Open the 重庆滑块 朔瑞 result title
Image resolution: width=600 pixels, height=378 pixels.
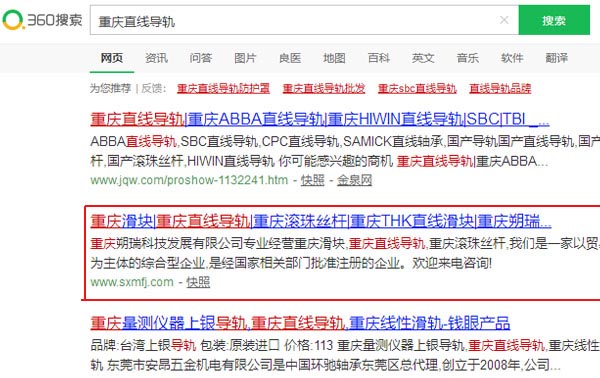tap(321, 222)
